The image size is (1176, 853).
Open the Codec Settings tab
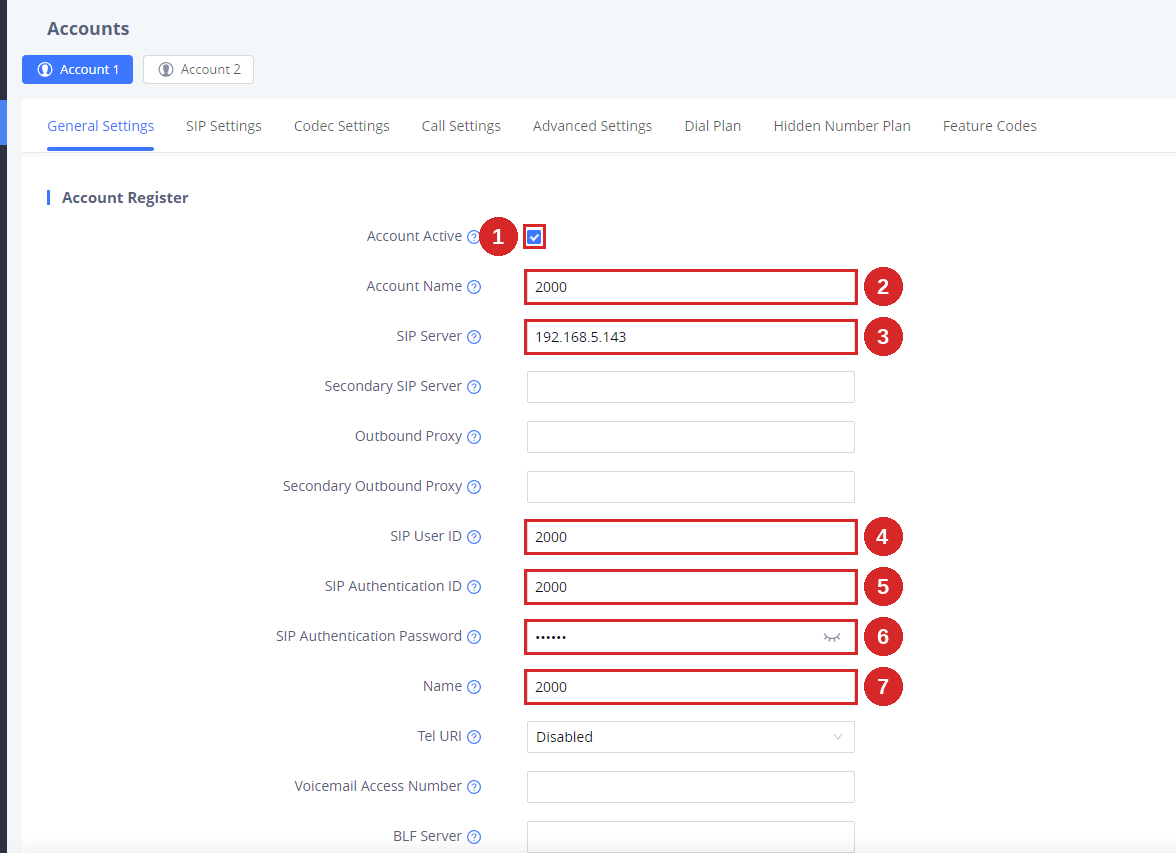point(341,126)
